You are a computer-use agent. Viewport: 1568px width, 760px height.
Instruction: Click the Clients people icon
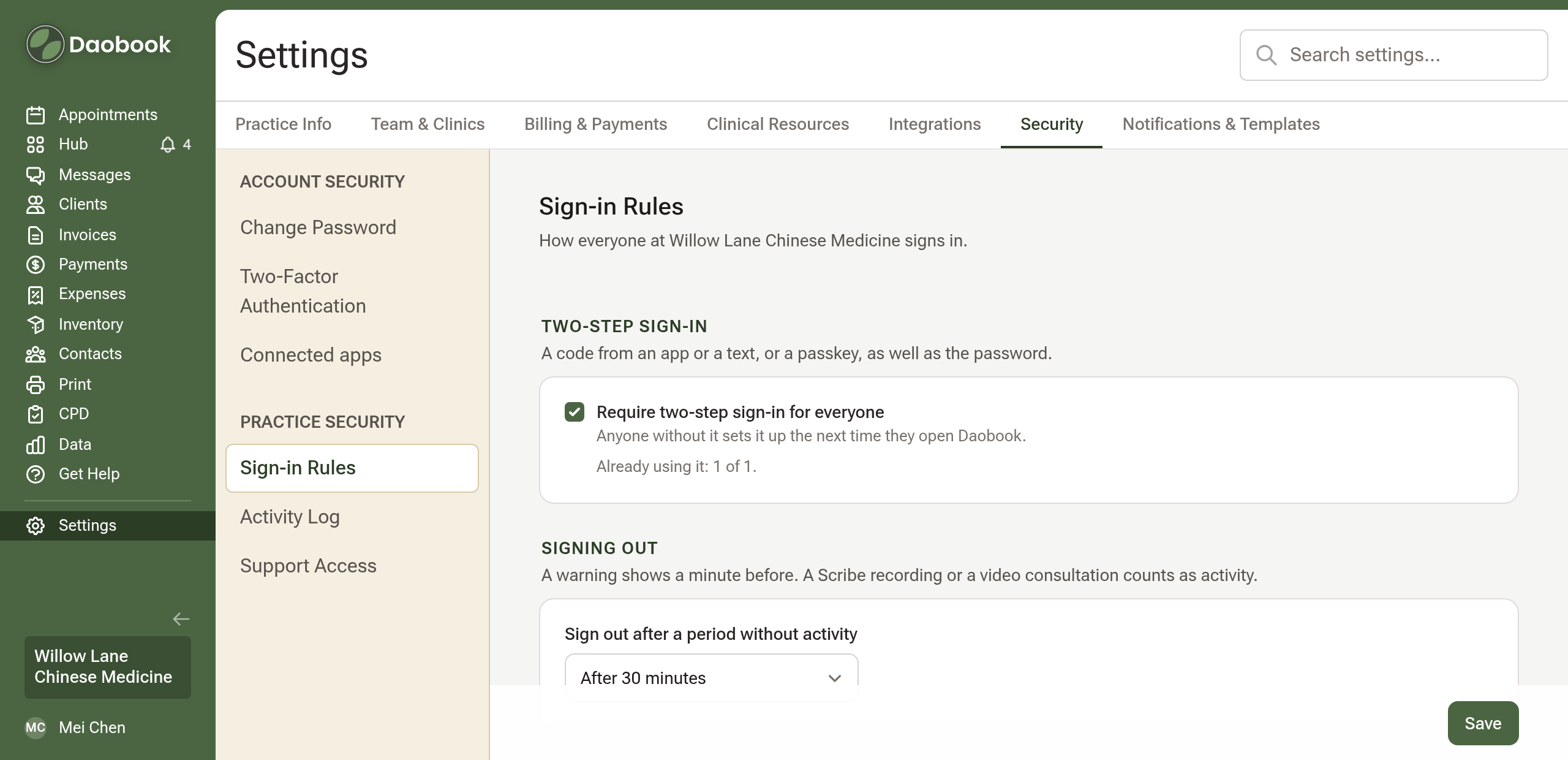(36, 204)
